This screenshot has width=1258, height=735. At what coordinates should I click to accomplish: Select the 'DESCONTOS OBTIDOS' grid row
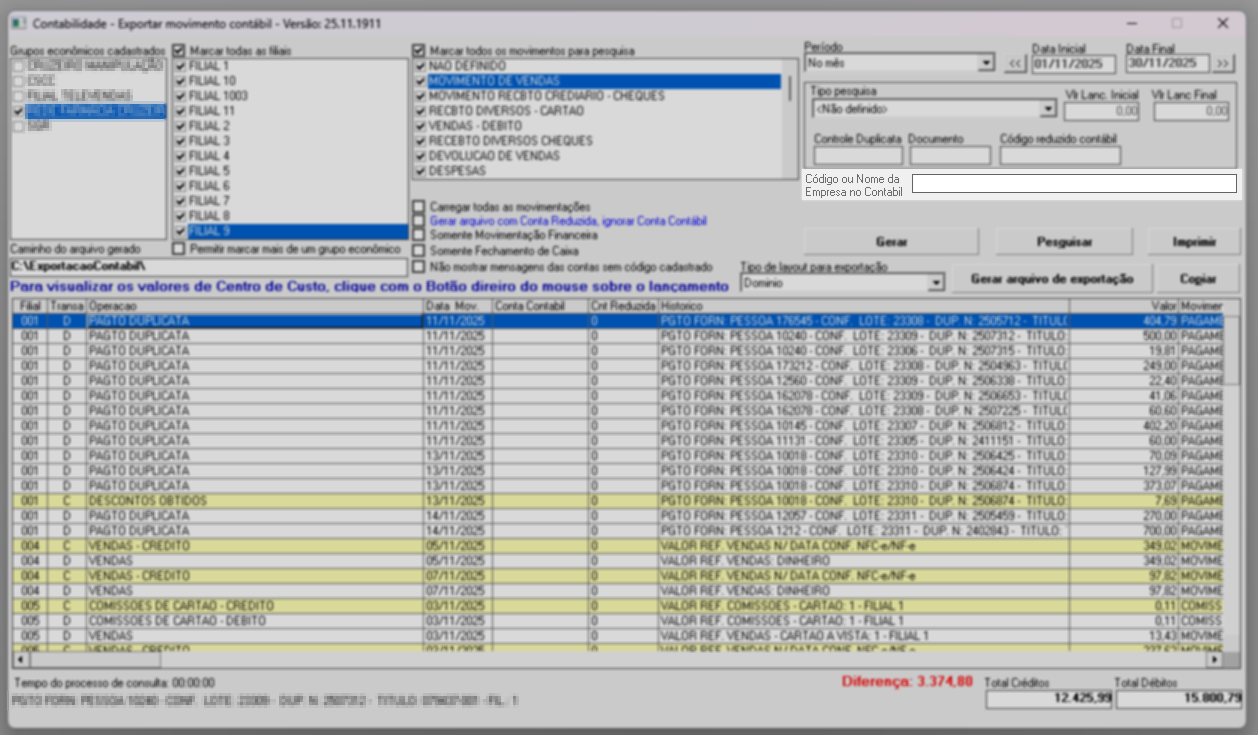click(x=147, y=501)
